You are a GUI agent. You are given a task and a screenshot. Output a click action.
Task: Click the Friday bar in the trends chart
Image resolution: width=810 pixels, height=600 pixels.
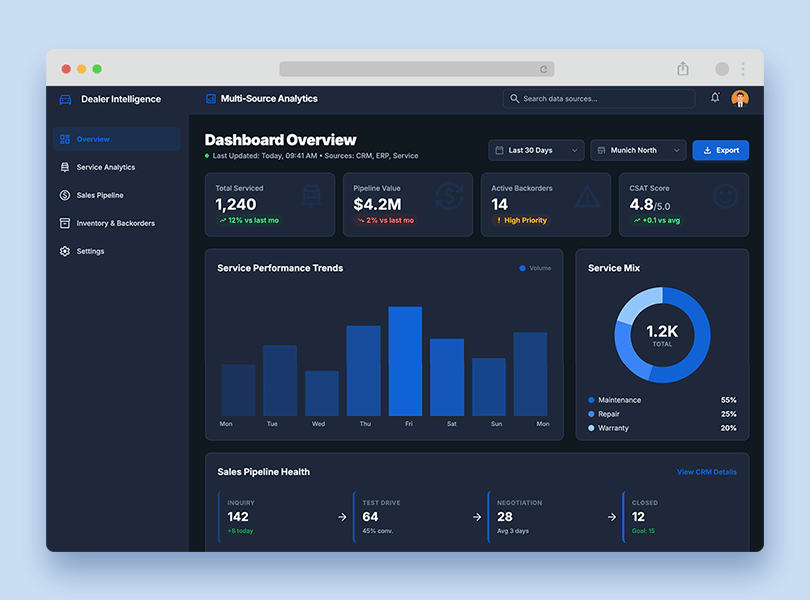[405, 361]
